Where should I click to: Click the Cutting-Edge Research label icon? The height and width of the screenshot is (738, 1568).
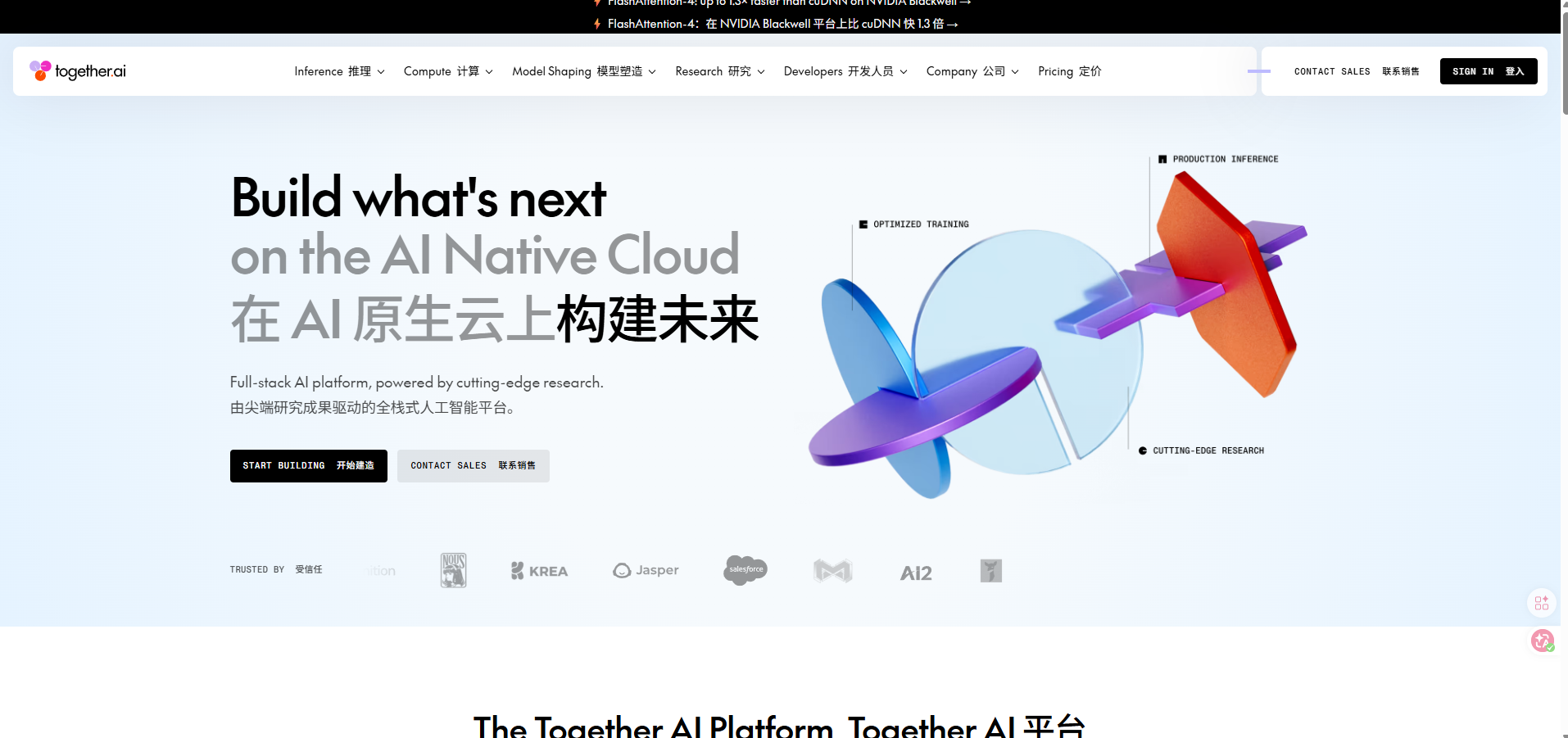[1143, 450]
